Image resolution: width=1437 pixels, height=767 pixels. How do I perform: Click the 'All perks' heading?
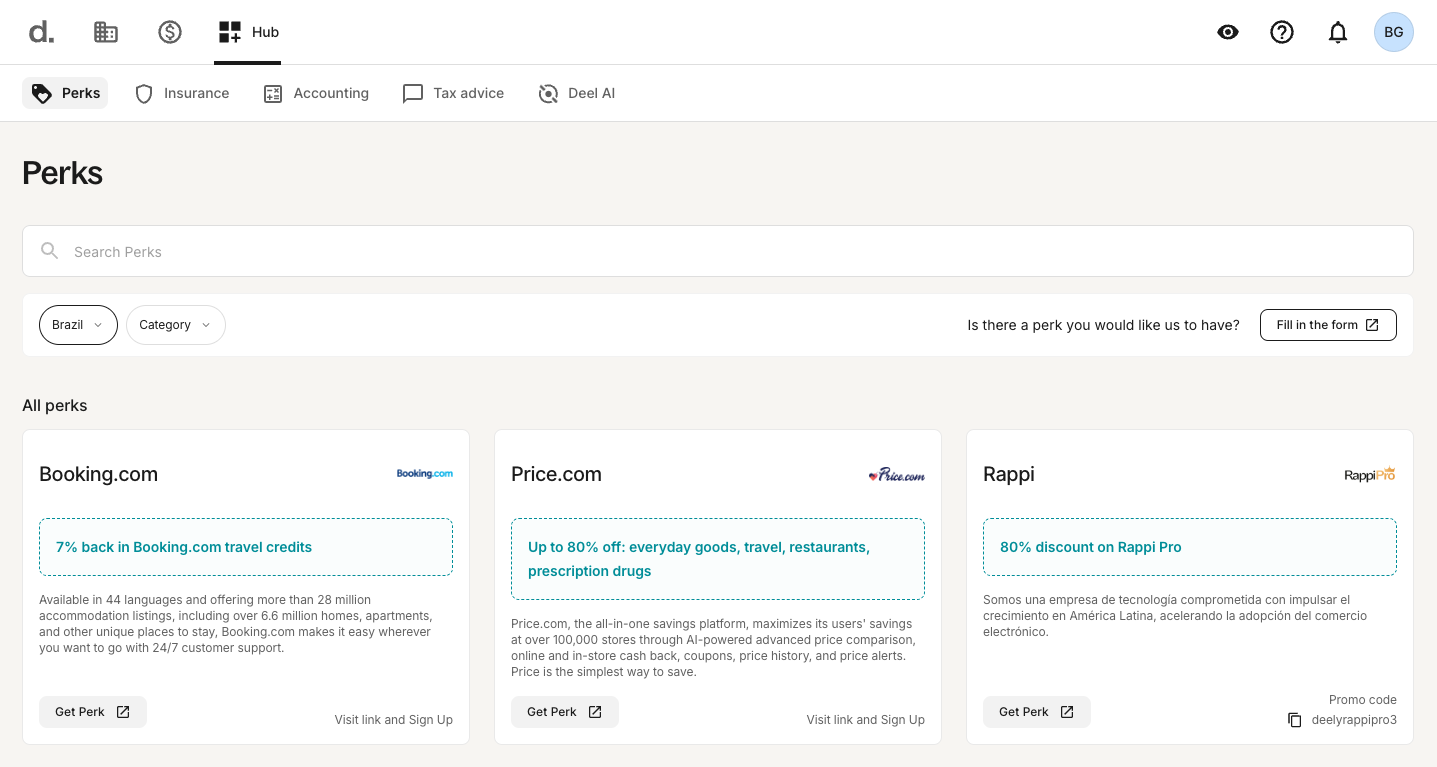(x=55, y=405)
